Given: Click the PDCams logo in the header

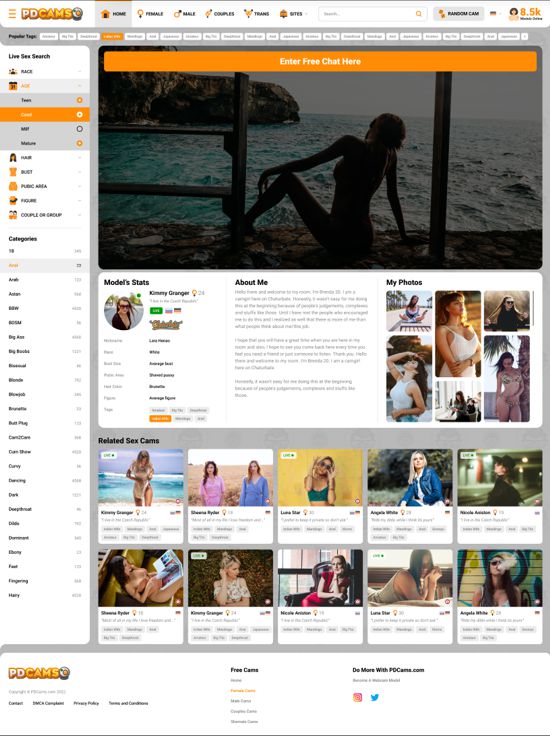Looking at the screenshot, I should [52, 14].
